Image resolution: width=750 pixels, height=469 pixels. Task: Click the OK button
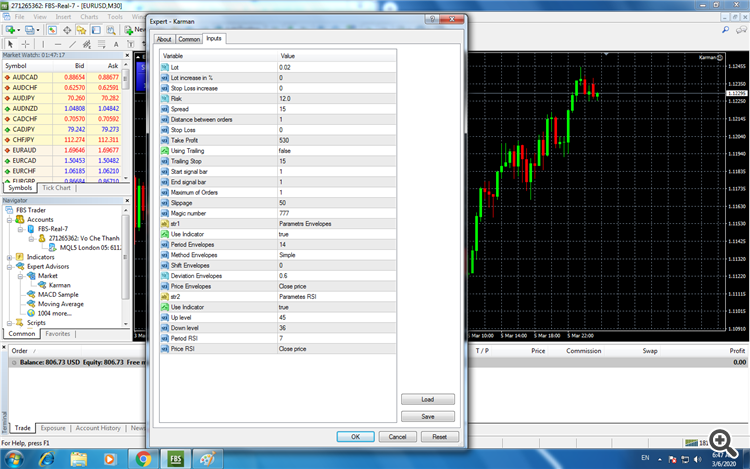(x=355, y=436)
